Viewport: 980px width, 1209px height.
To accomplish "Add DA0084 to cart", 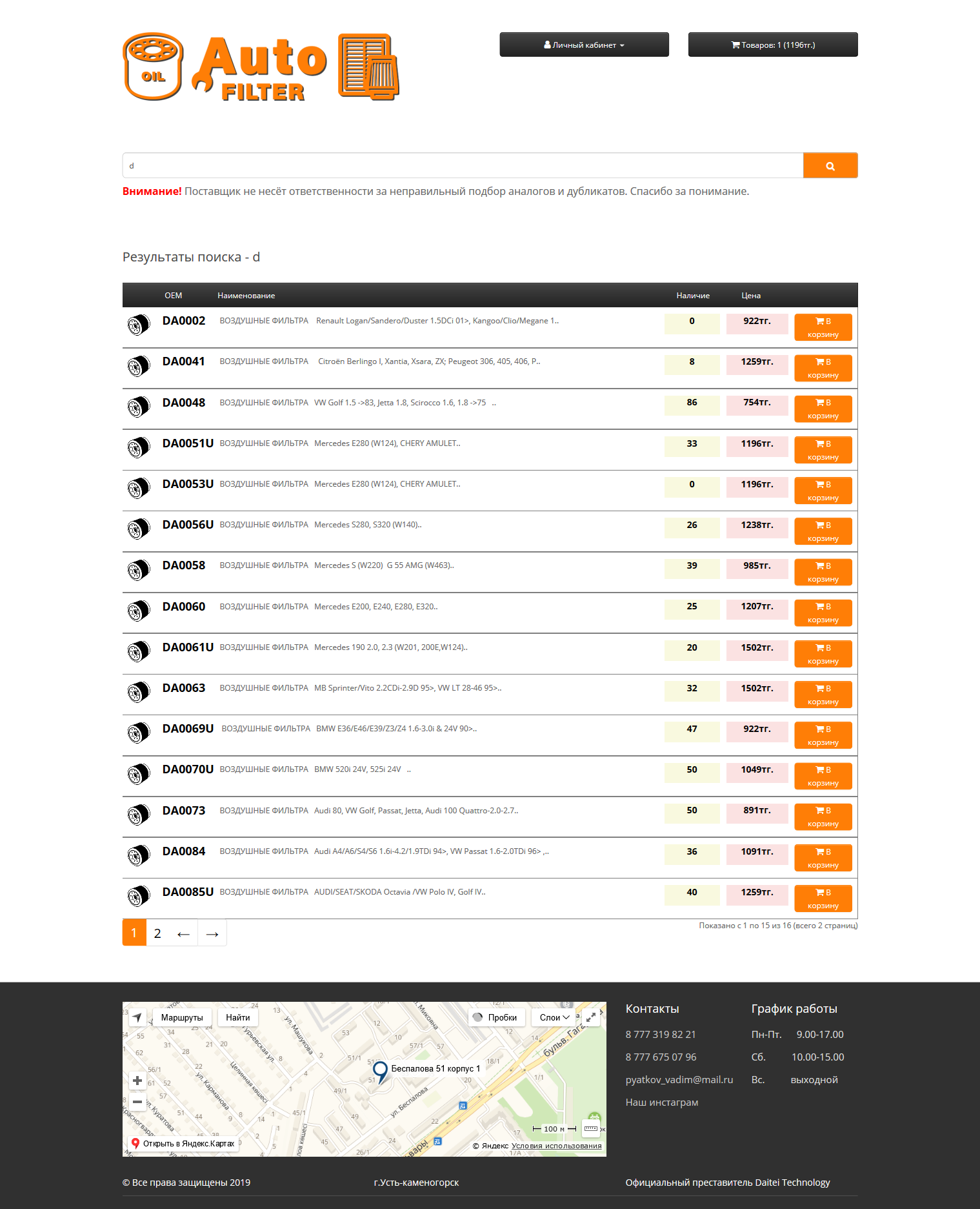I will click(x=823, y=858).
